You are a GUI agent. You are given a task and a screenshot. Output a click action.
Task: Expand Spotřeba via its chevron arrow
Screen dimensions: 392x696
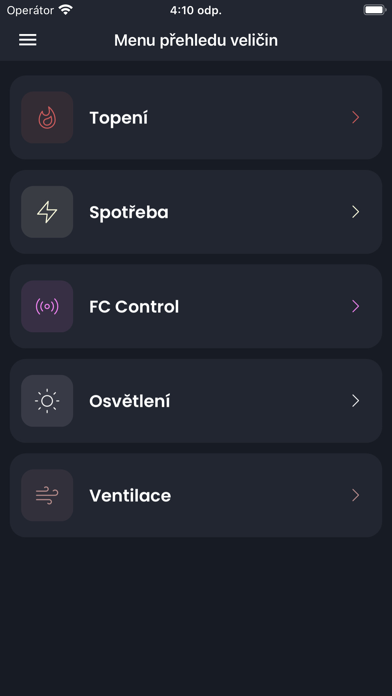click(356, 212)
